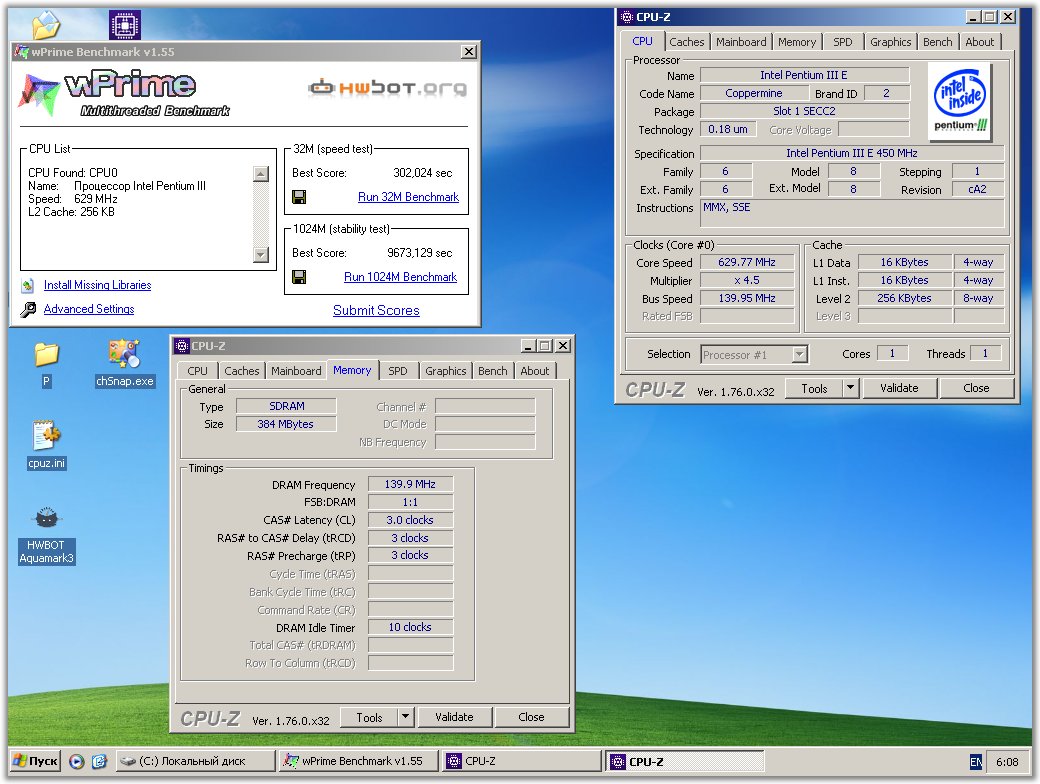Viewport: 1040px width, 784px height.
Task: Click Close button in the CPU-Z Memory window
Action: pyautogui.click(x=531, y=717)
